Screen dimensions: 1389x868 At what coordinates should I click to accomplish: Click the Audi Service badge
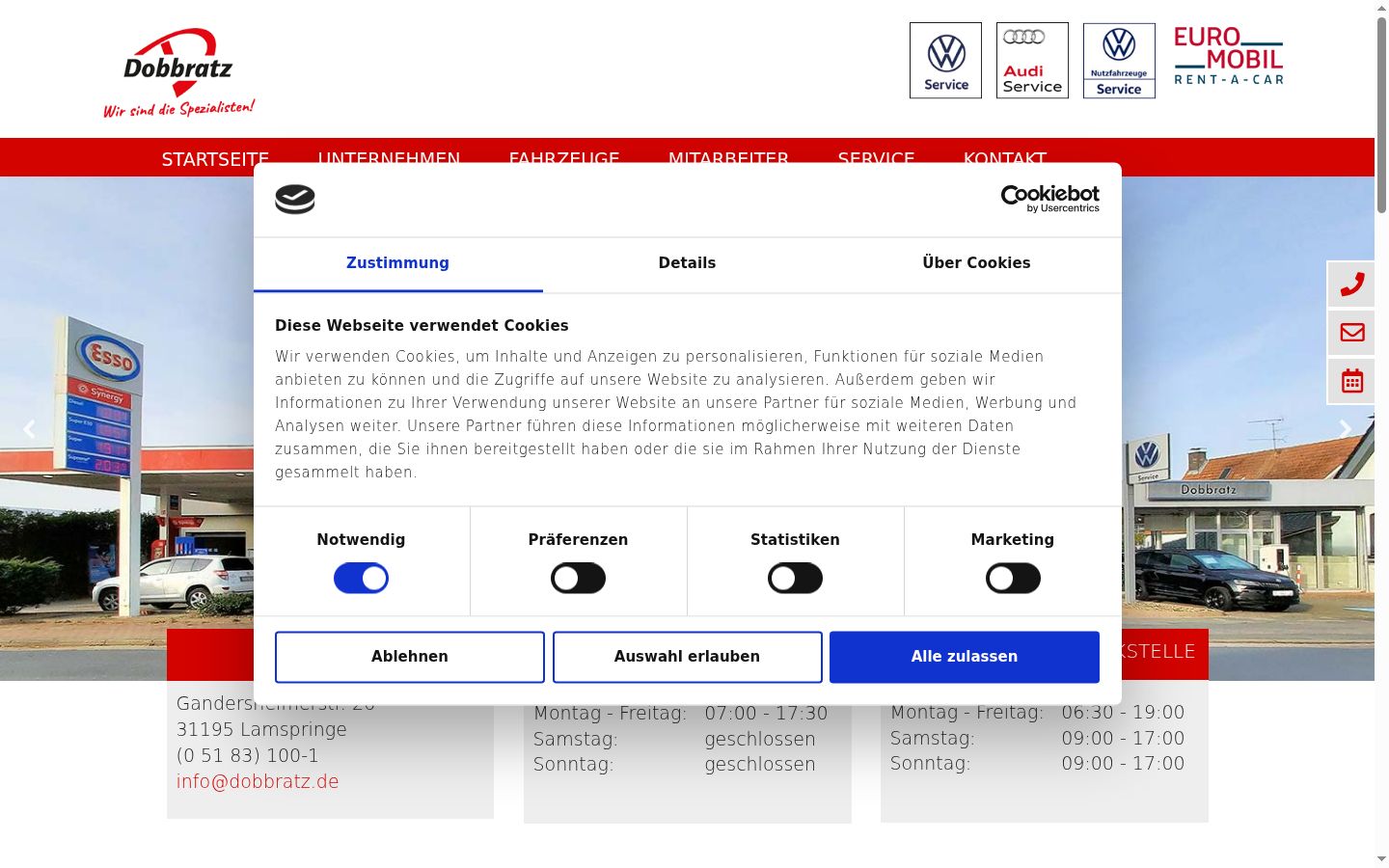point(1032,61)
